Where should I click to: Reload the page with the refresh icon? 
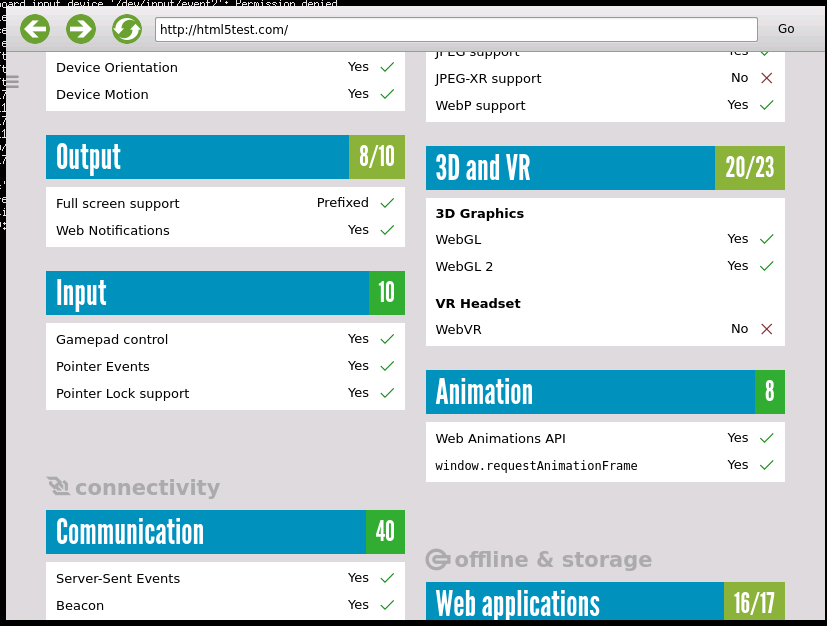coord(127,29)
